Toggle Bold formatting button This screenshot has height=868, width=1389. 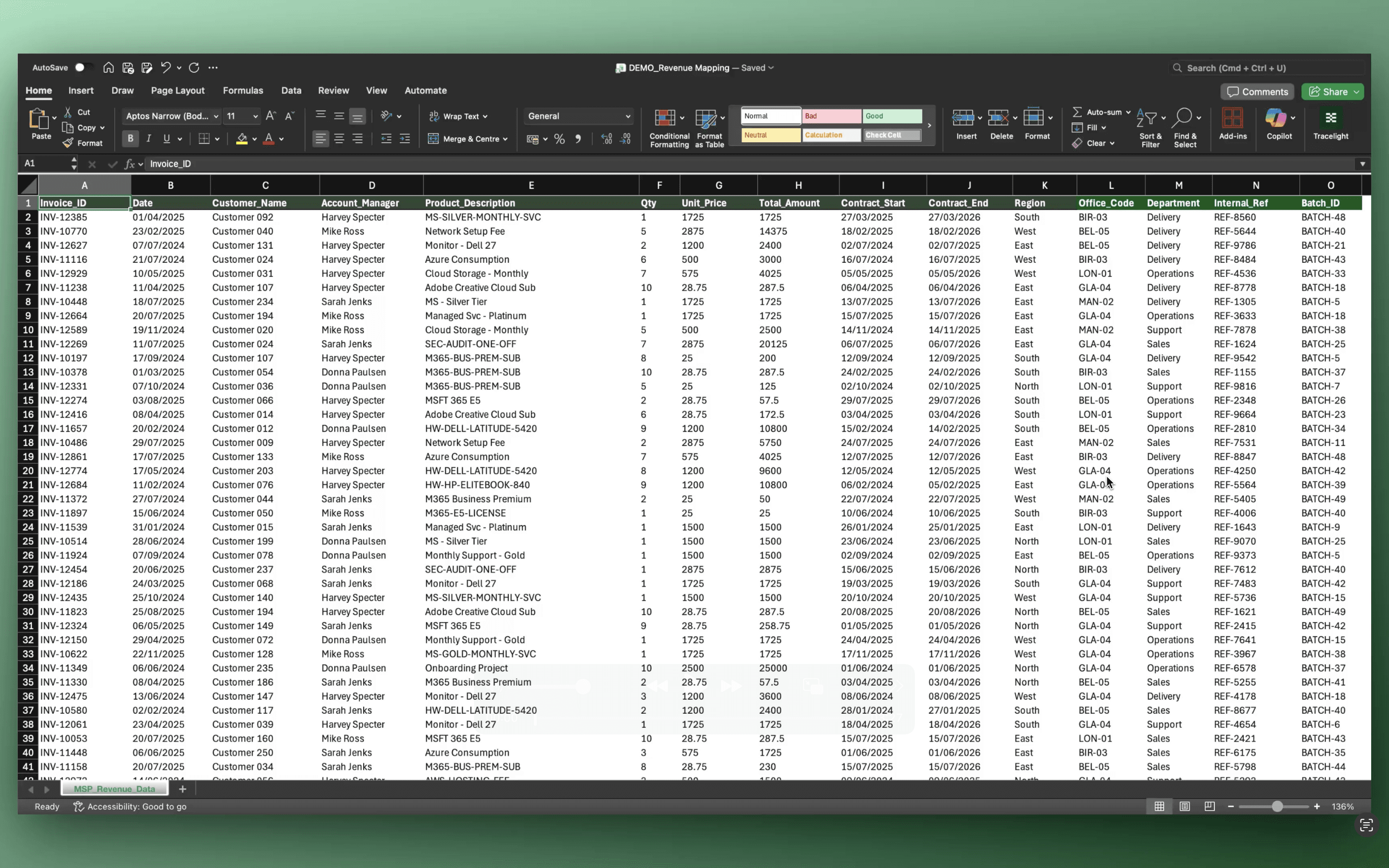[130, 139]
